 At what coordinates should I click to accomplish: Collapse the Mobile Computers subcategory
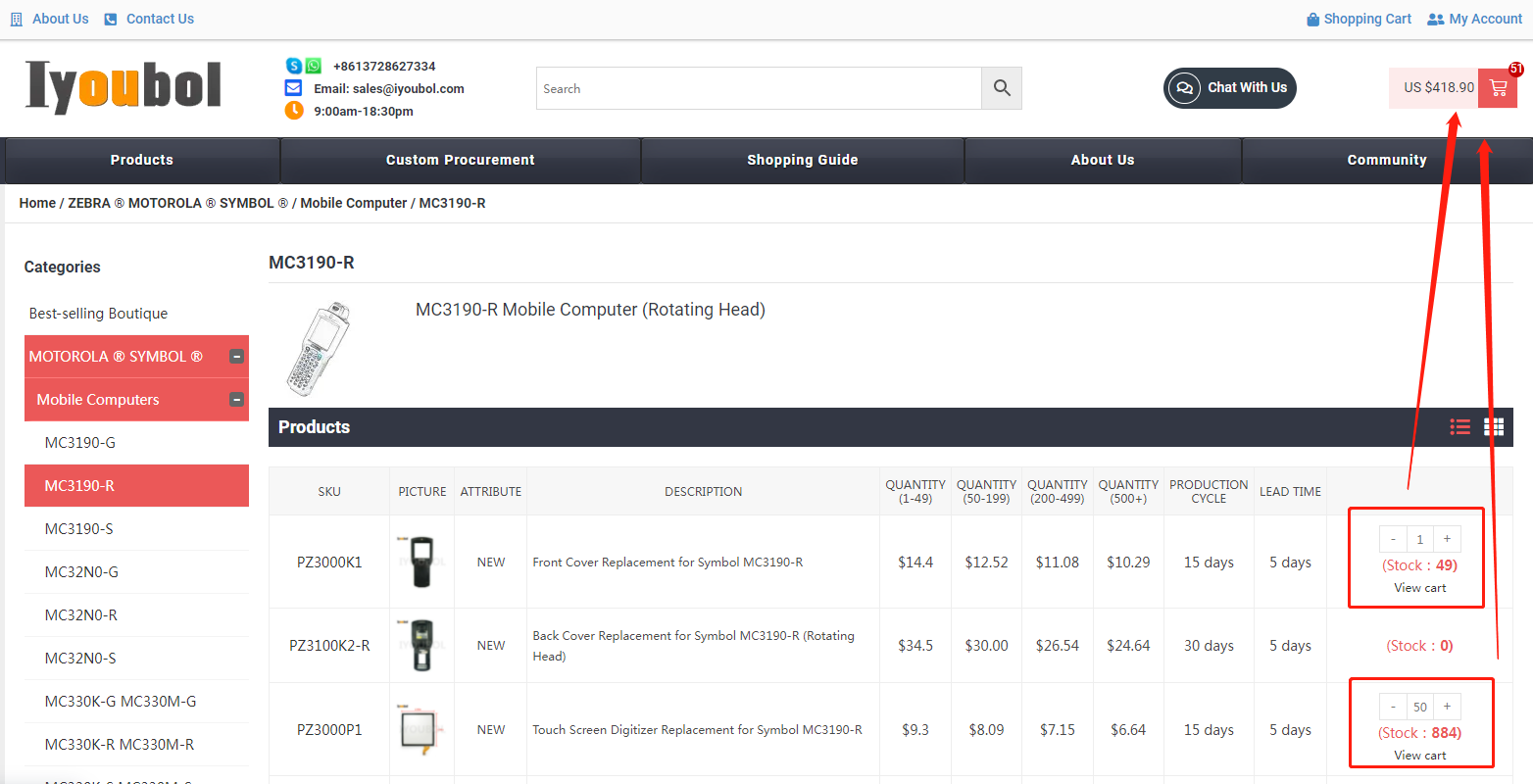click(236, 400)
